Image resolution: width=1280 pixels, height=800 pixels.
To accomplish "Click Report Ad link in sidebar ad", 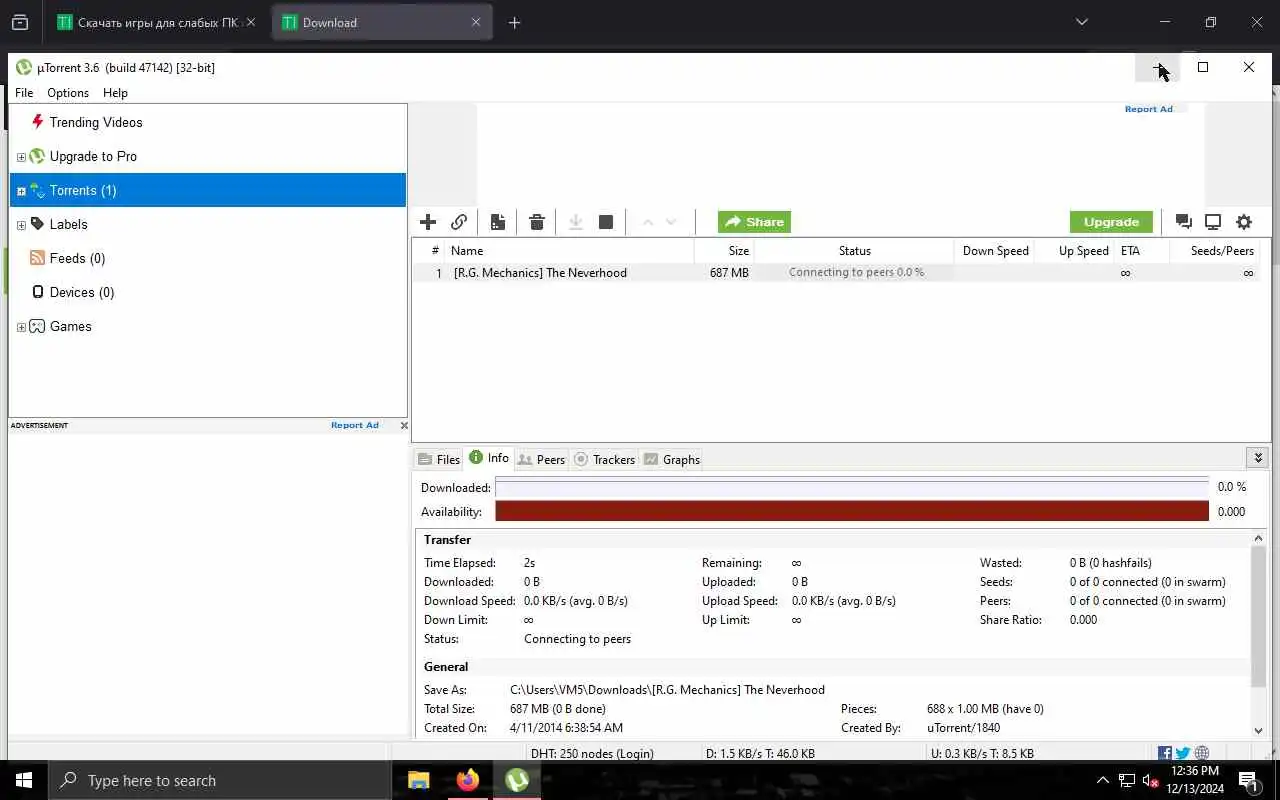I will (355, 425).
